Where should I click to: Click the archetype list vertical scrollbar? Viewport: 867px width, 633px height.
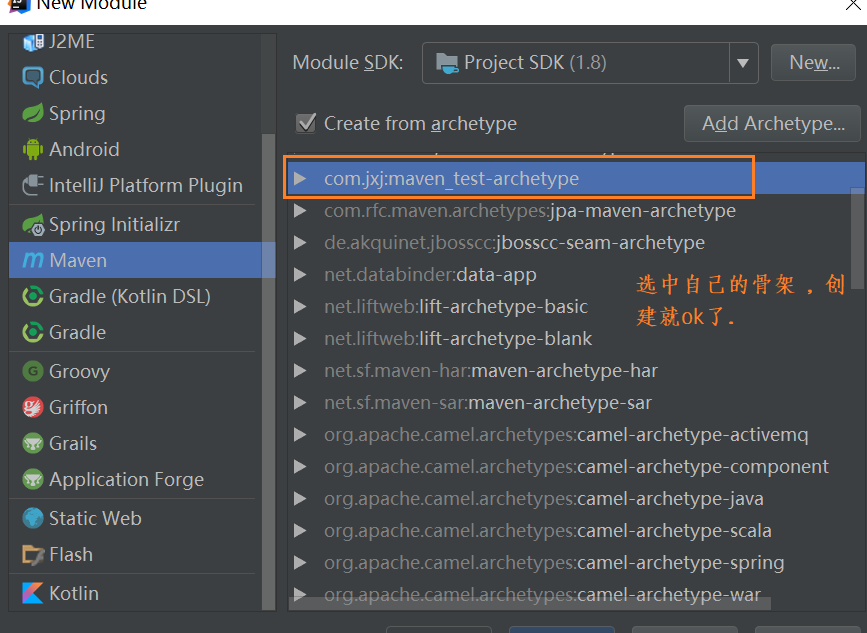point(858,238)
